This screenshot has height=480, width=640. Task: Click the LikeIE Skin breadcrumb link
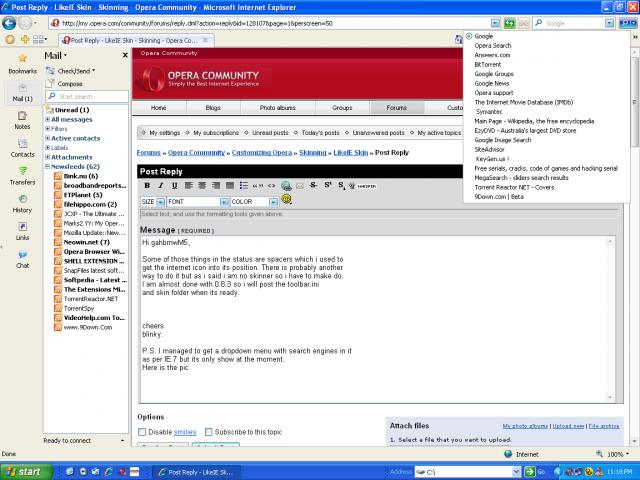351,153
